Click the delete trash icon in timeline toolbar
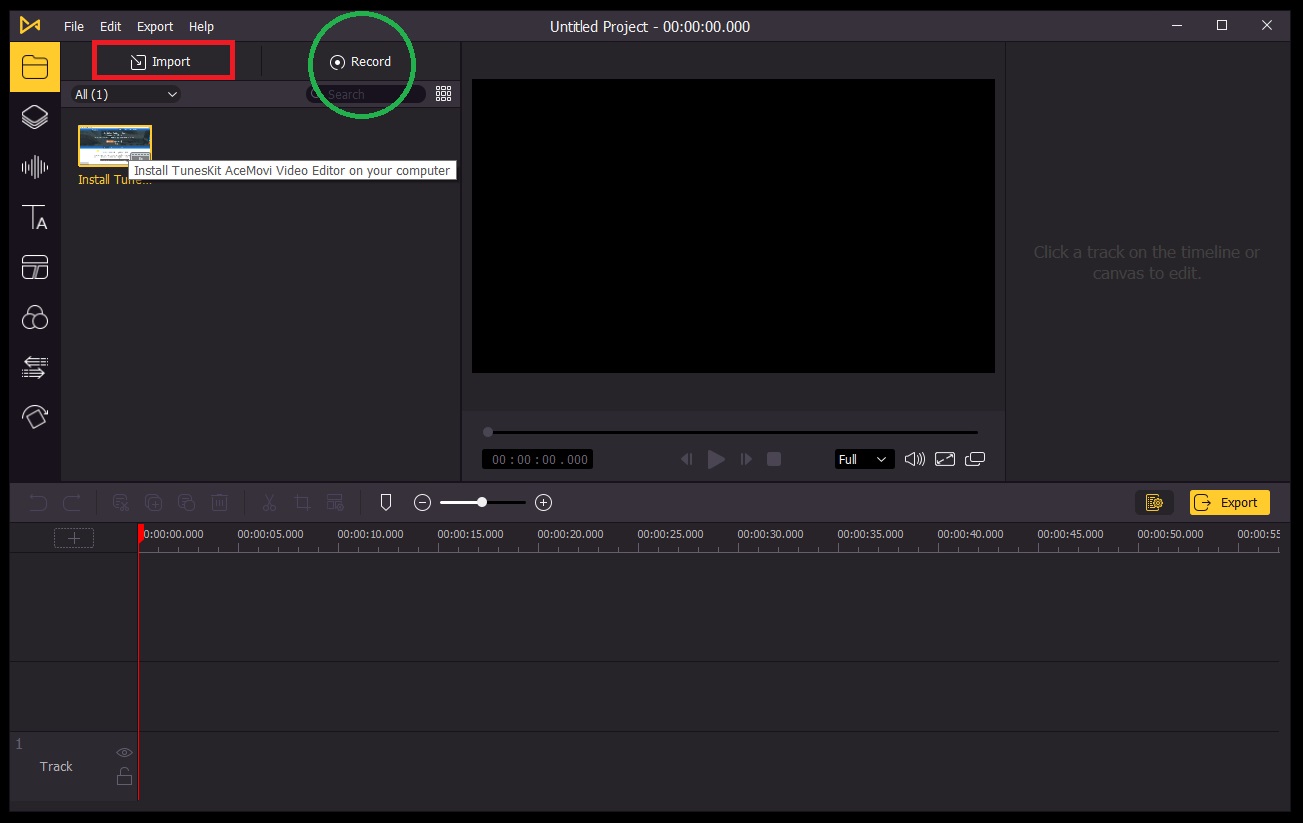Image resolution: width=1303 pixels, height=823 pixels. coord(220,502)
